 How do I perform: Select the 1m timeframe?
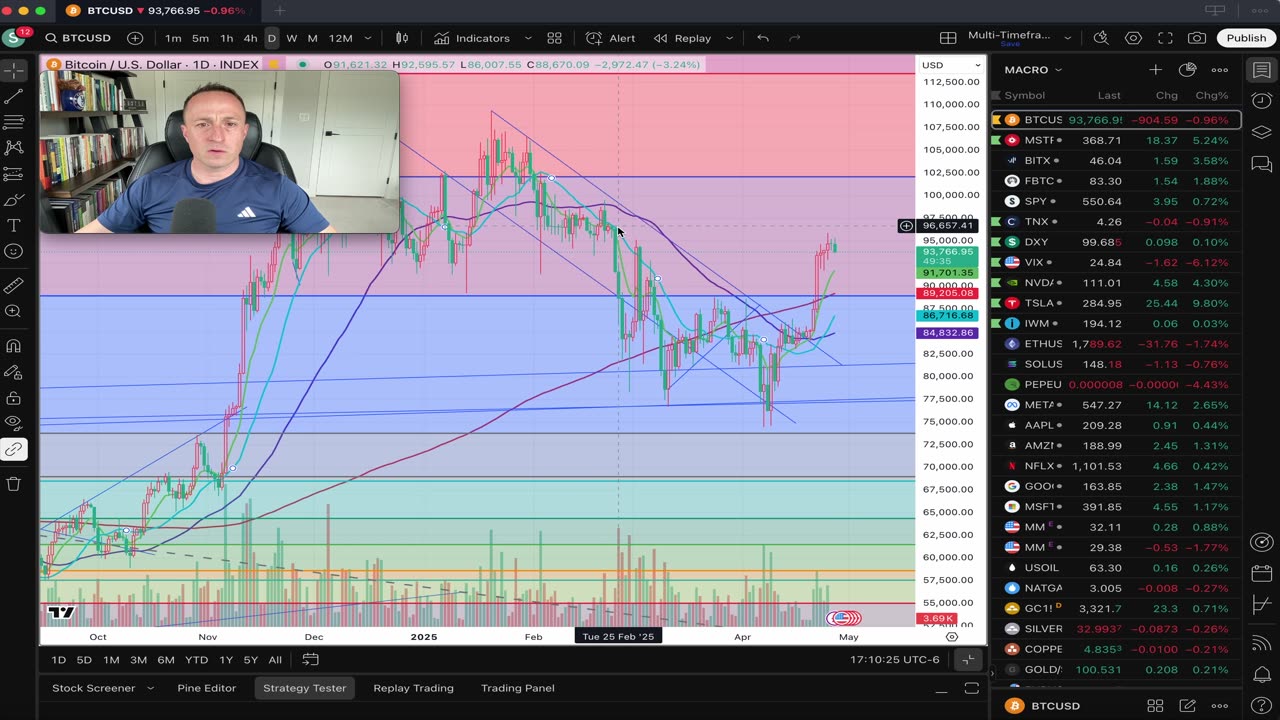point(173,38)
